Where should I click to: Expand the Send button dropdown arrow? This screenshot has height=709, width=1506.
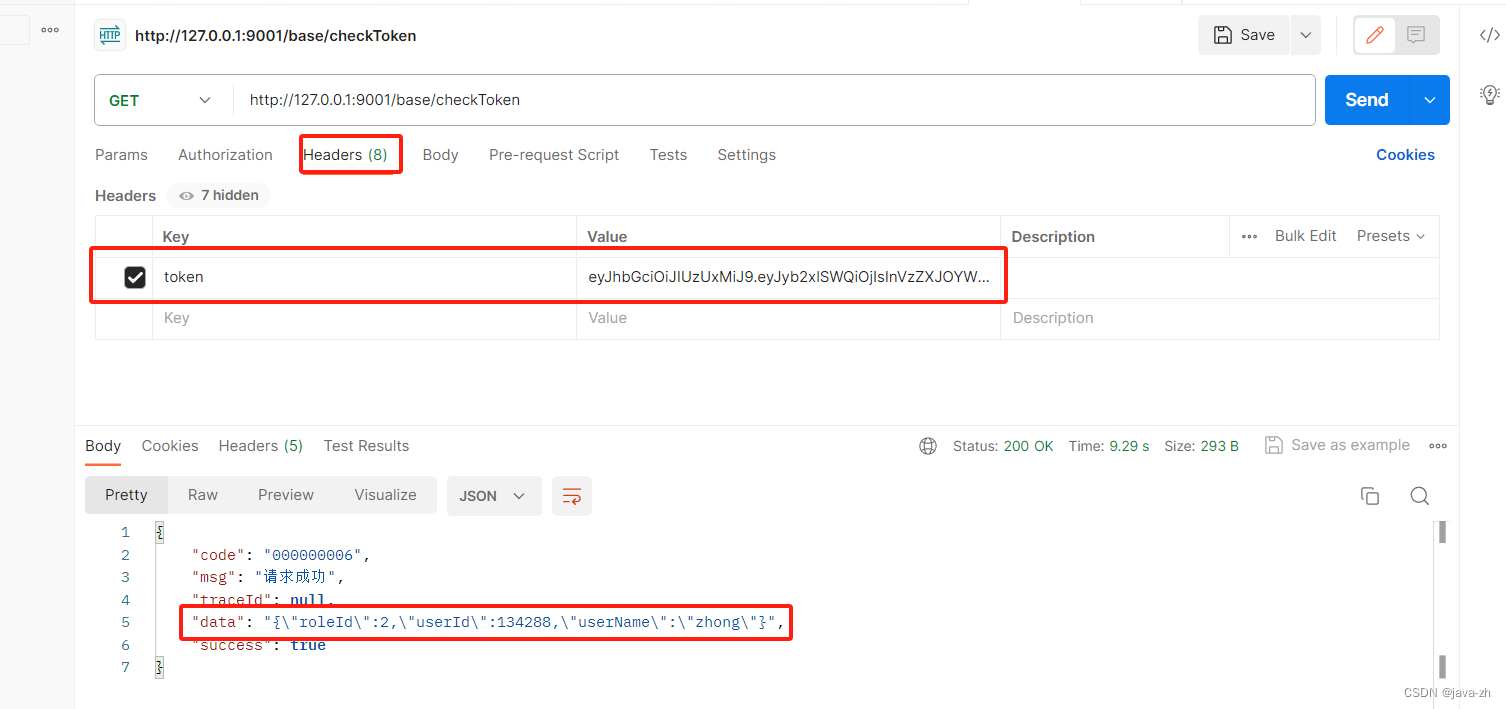pos(1429,100)
